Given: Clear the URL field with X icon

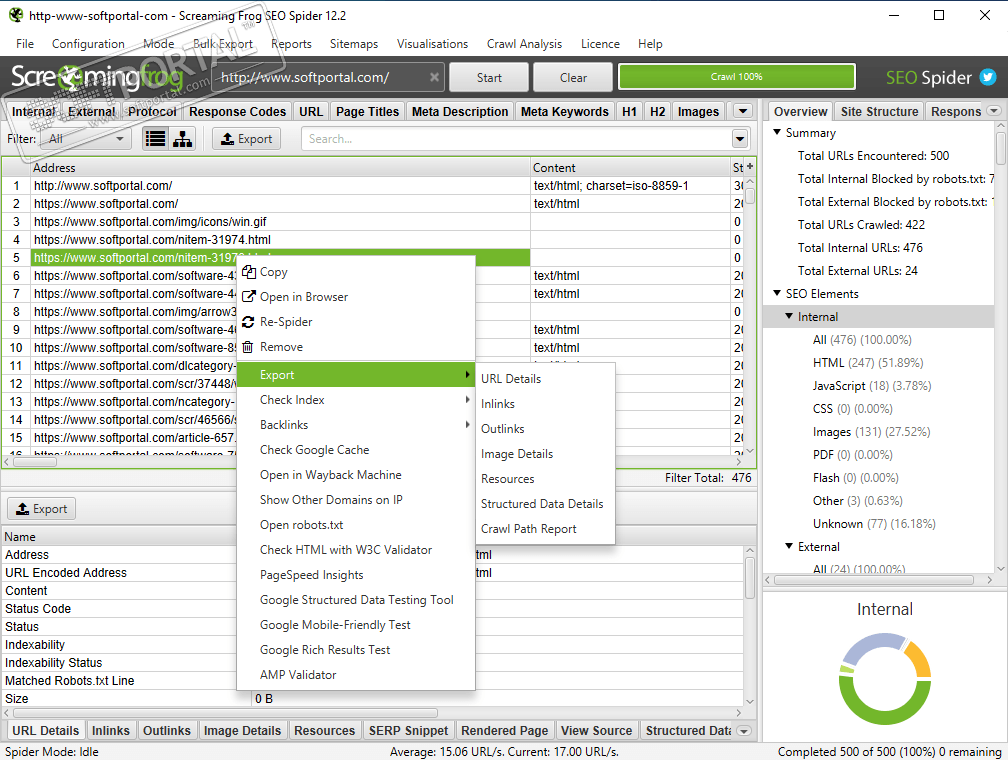Looking at the screenshot, I should (435, 77).
